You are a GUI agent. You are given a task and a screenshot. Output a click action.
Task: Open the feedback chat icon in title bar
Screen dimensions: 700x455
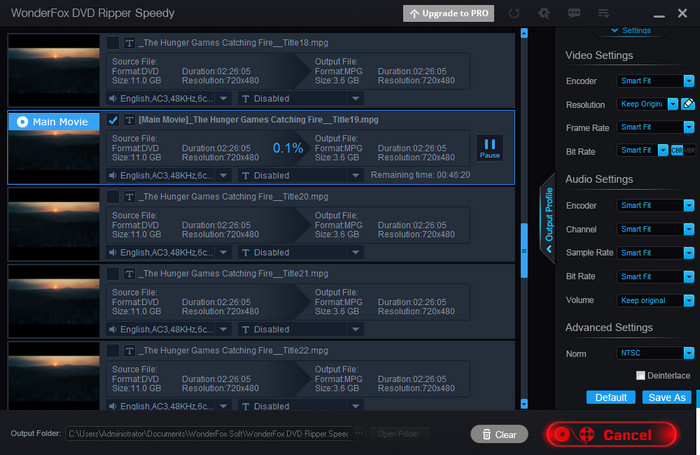point(574,13)
